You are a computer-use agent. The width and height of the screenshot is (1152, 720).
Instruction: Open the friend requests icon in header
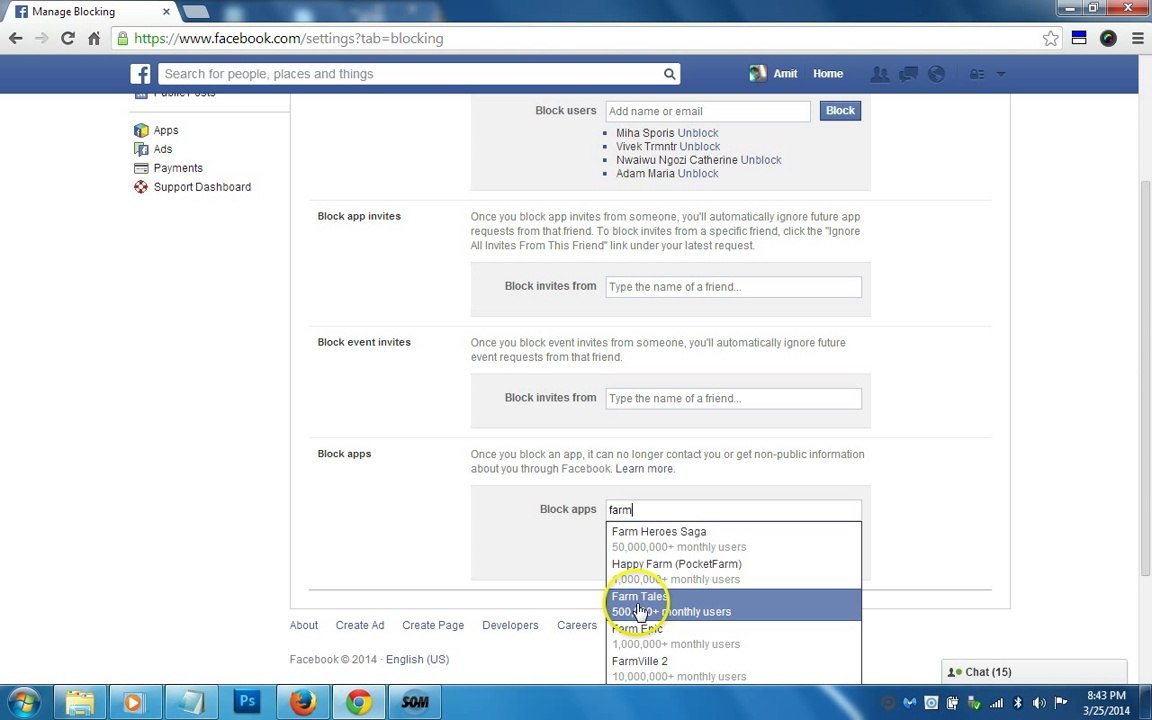[x=879, y=73]
